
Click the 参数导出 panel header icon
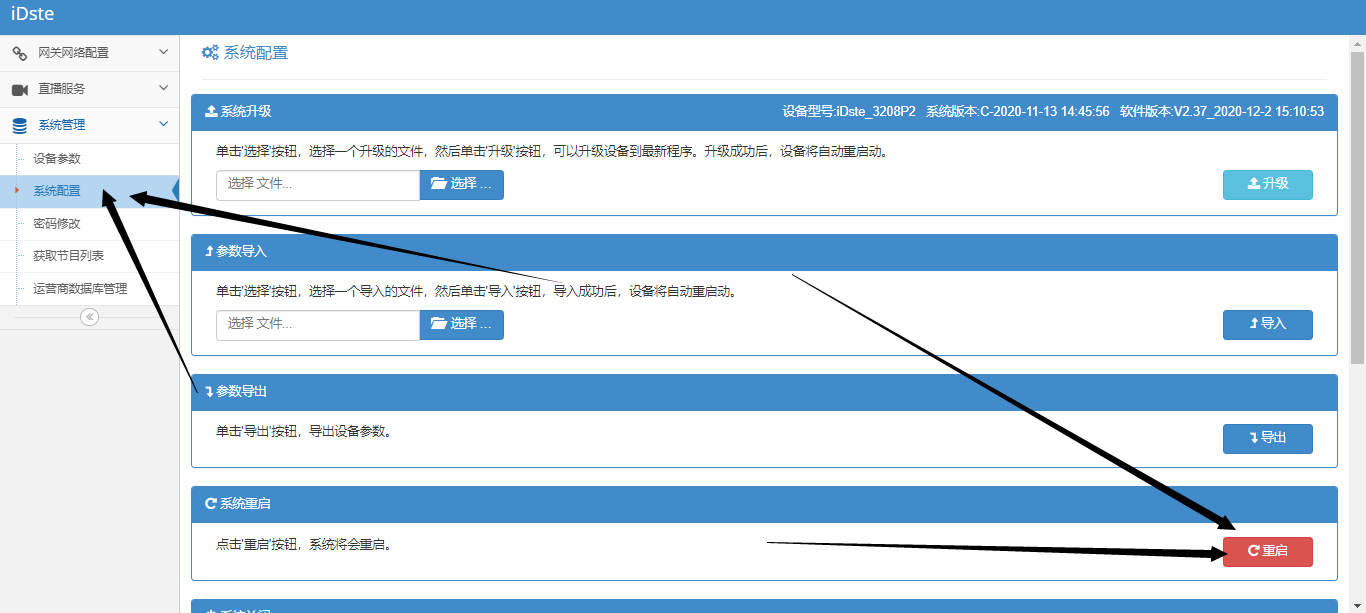pos(210,392)
